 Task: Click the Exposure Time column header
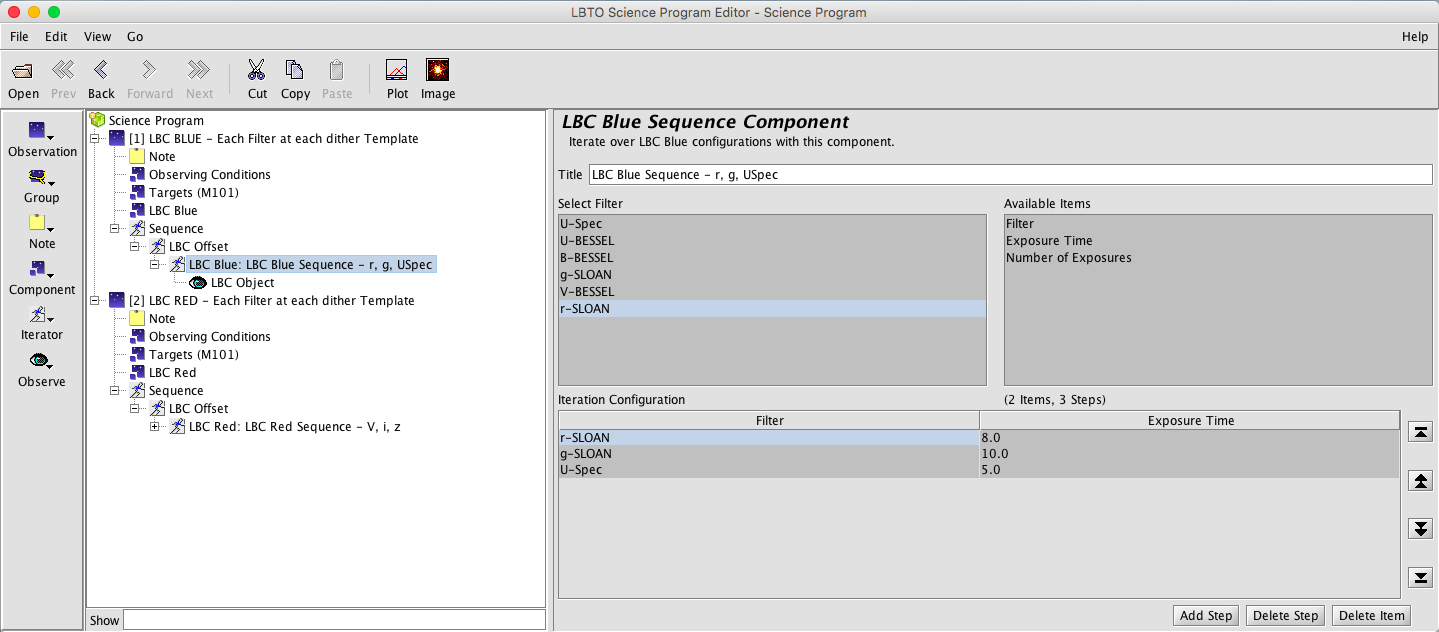1190,421
